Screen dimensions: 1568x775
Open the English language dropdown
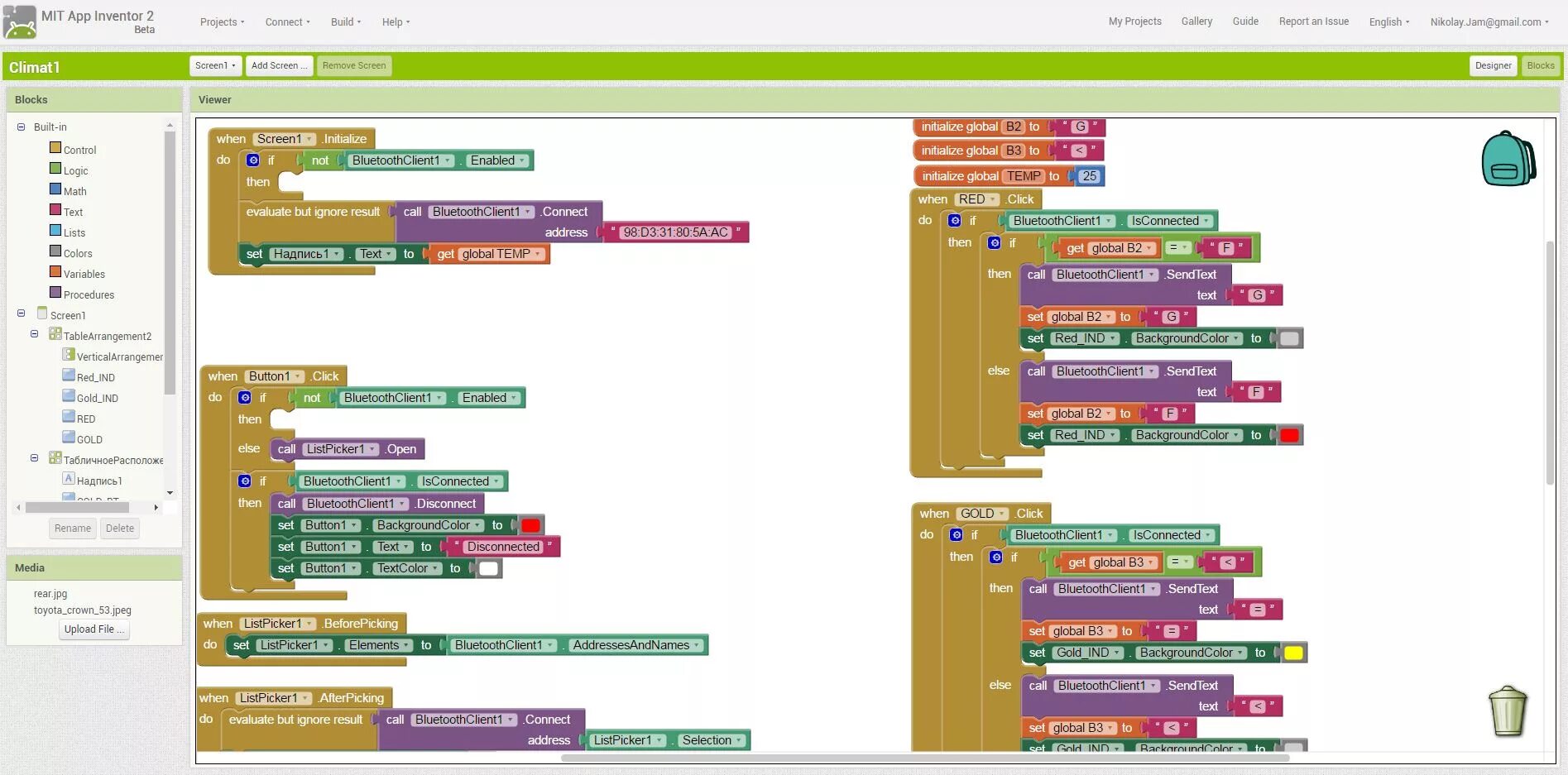1388,22
